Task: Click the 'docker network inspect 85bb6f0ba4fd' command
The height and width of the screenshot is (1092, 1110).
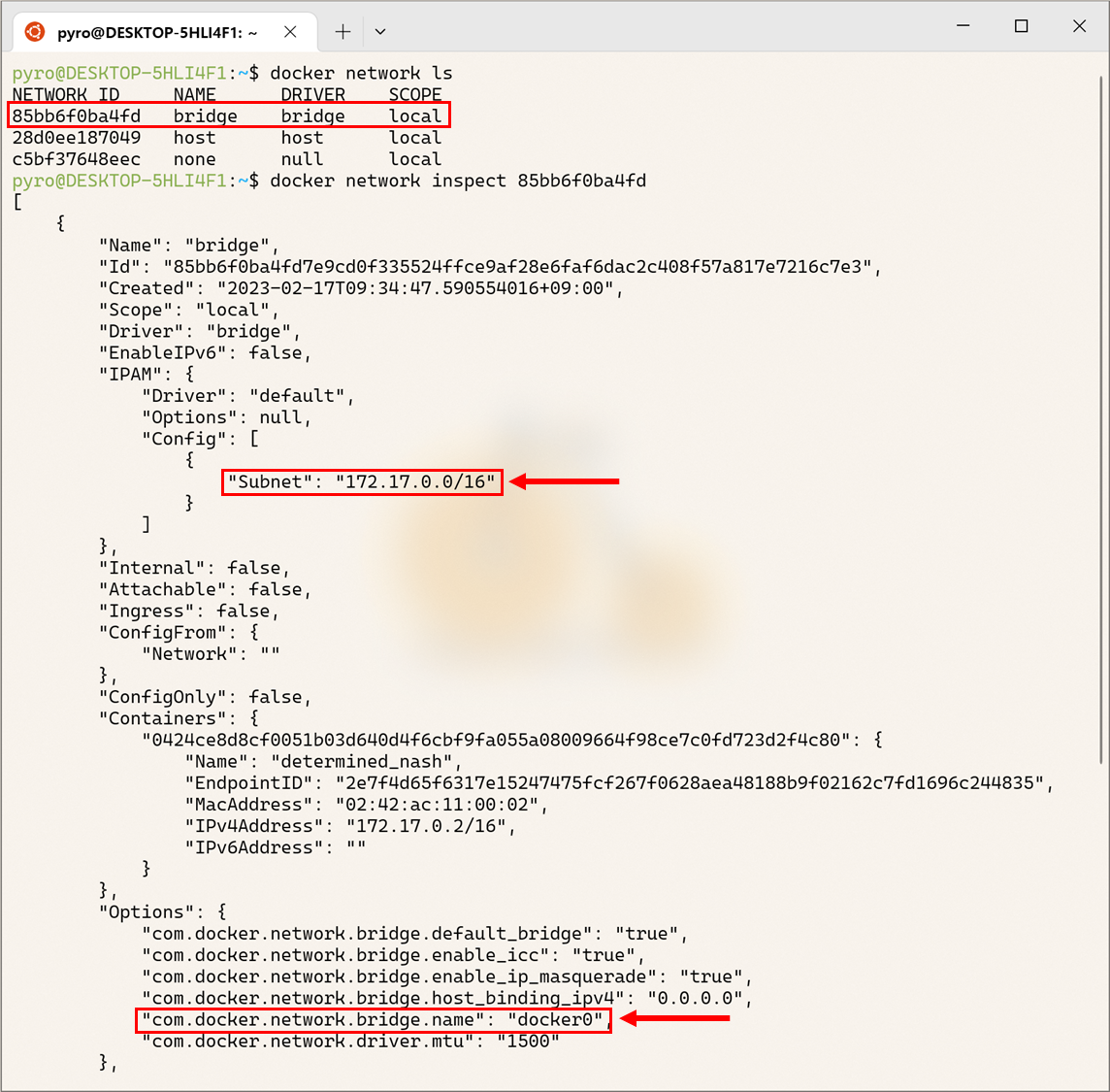Action: coord(458,181)
